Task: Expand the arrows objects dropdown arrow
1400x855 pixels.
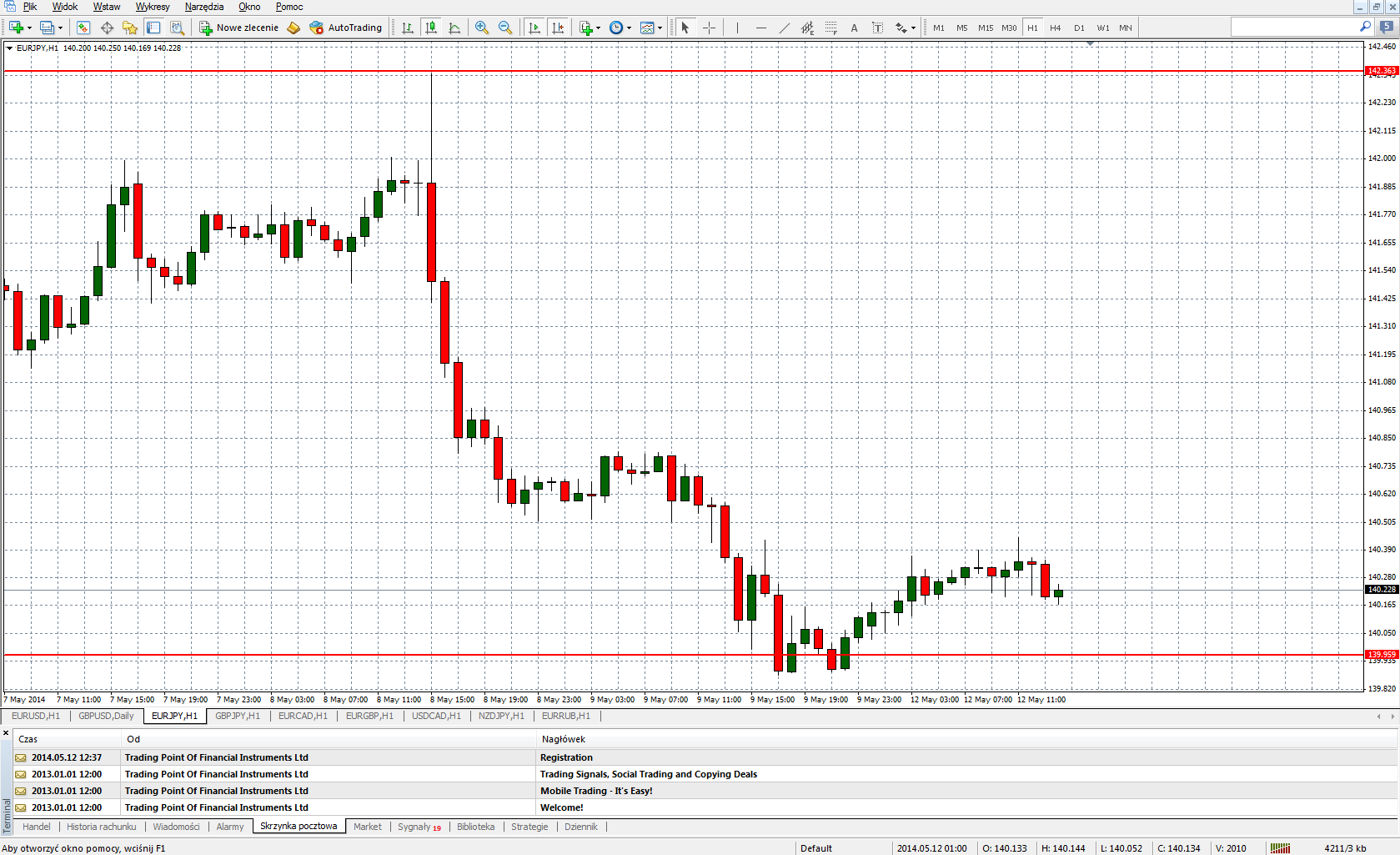Action: 913,28
